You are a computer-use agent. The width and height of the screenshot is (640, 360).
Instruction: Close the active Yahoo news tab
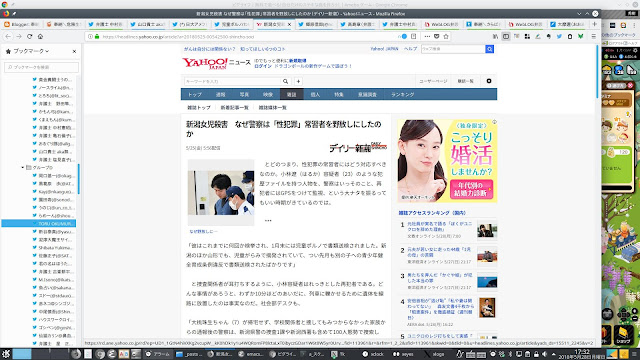[289, 24]
